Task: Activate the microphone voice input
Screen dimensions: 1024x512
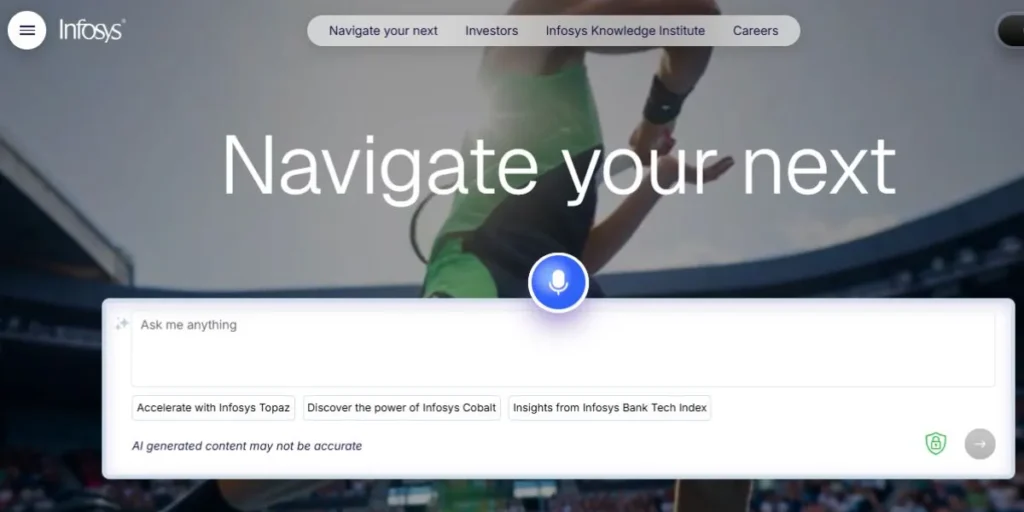Action: pyautogui.click(x=558, y=283)
